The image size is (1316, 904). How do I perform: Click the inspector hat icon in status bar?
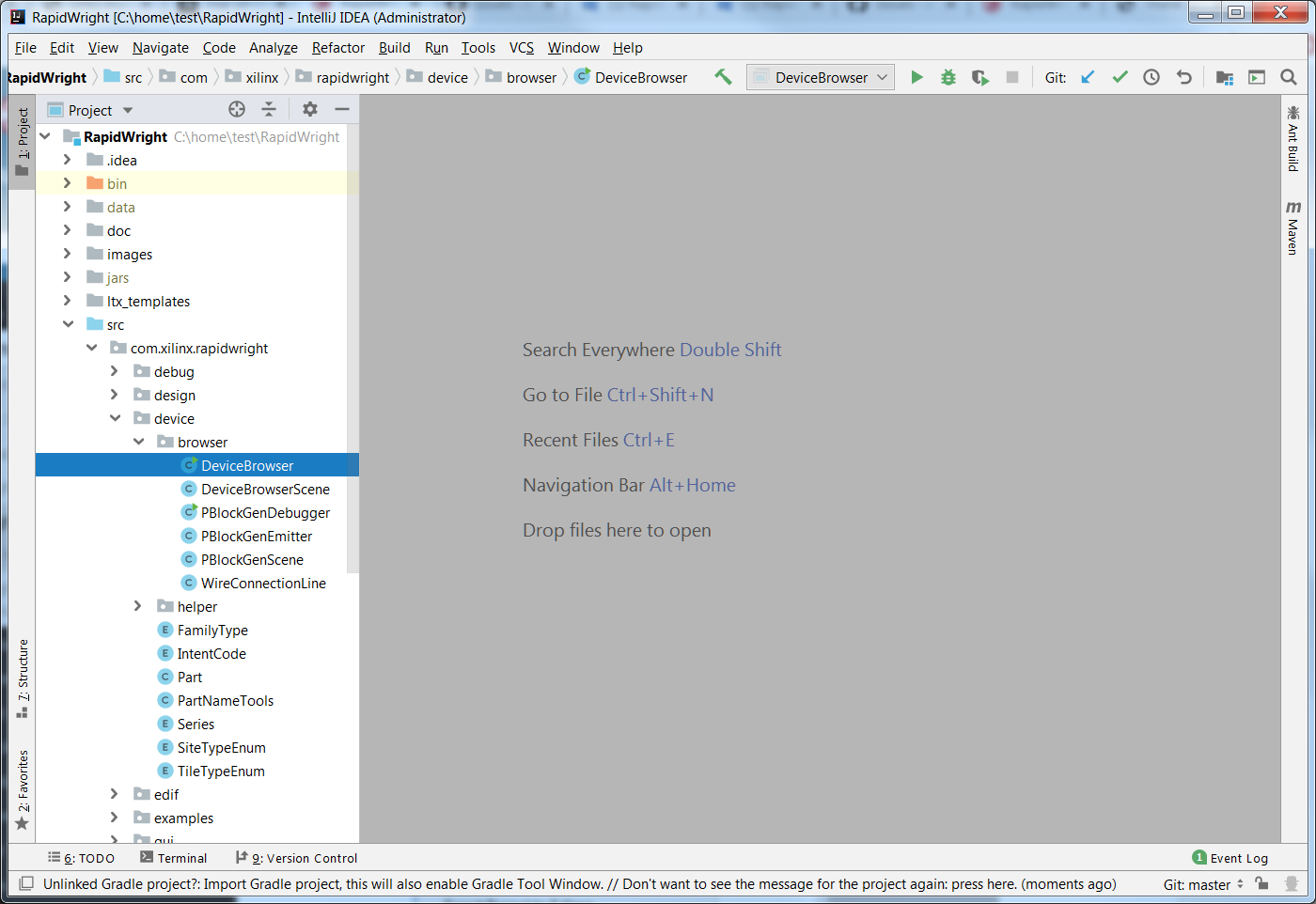[x=1292, y=883]
